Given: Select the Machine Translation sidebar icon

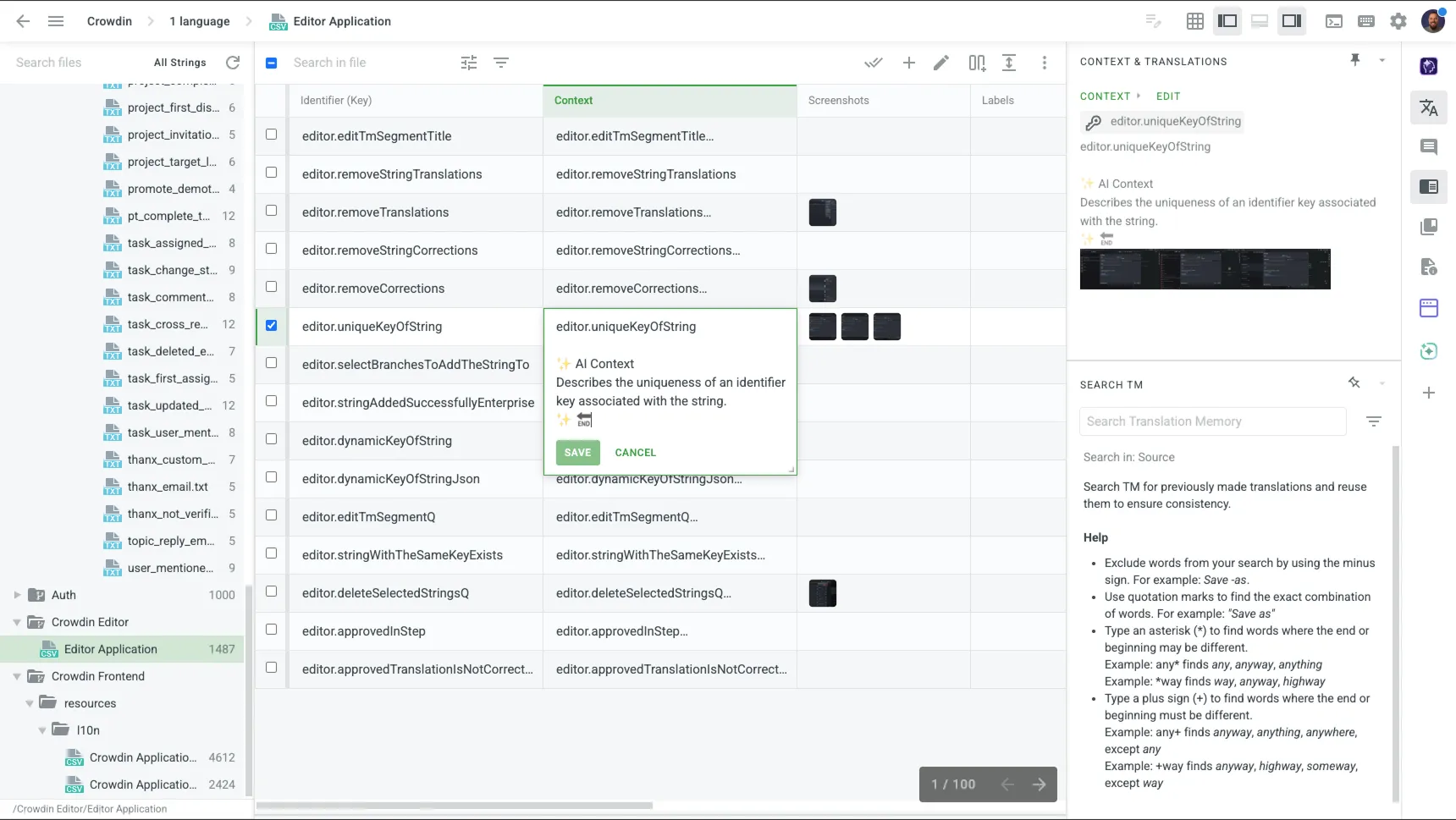Looking at the screenshot, I should coord(1429,107).
